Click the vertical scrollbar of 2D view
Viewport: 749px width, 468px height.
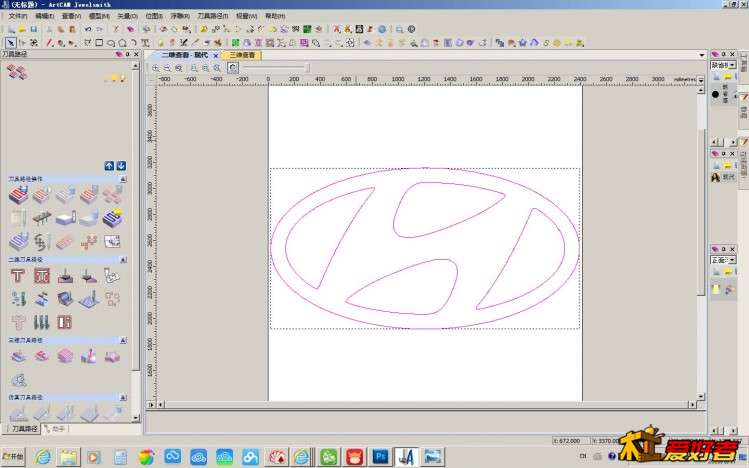(701, 213)
